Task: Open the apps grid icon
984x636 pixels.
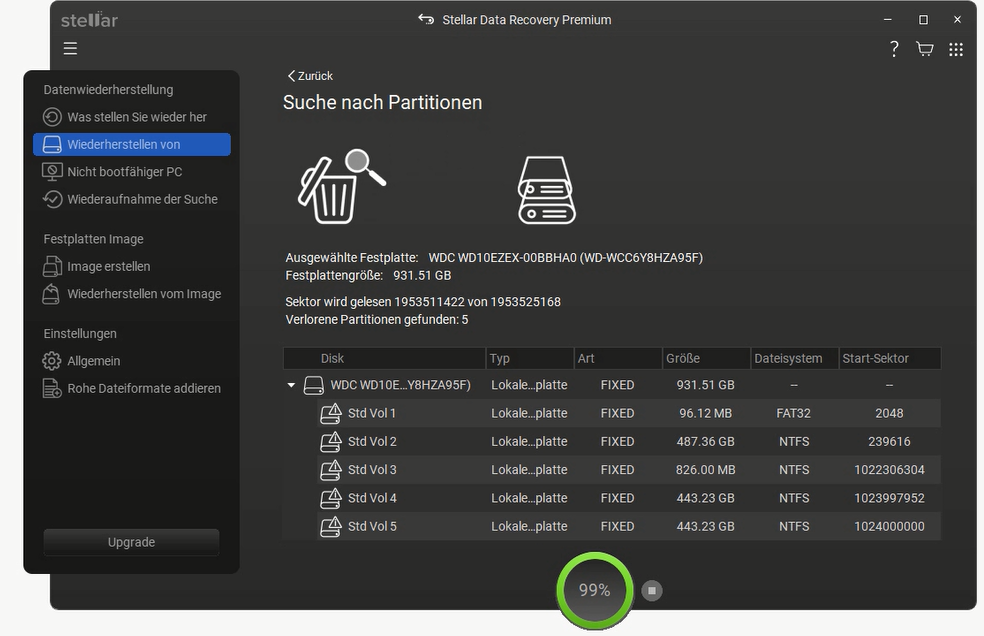Action: click(x=956, y=50)
